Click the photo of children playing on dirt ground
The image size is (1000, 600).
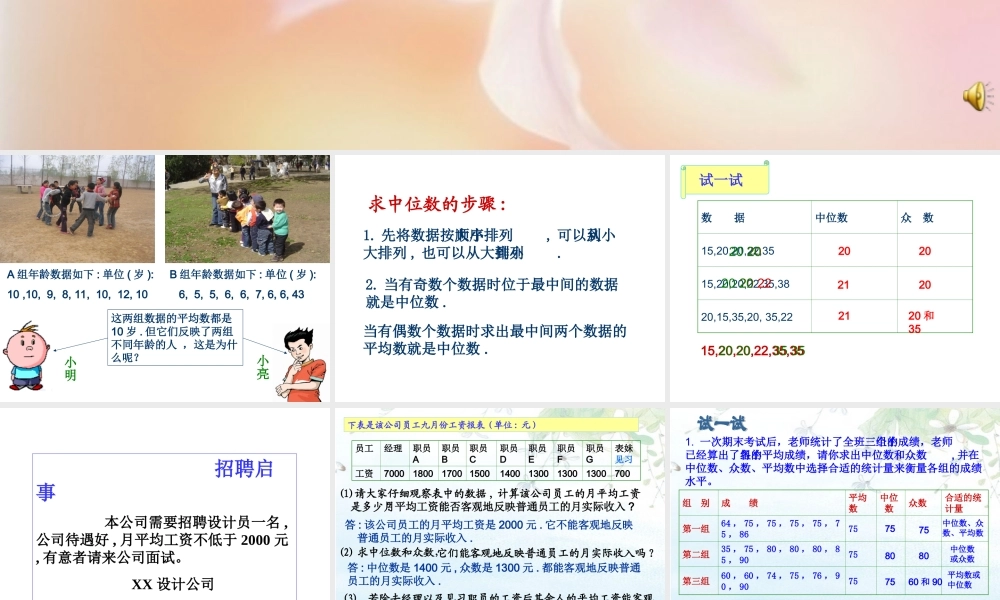tap(77, 209)
